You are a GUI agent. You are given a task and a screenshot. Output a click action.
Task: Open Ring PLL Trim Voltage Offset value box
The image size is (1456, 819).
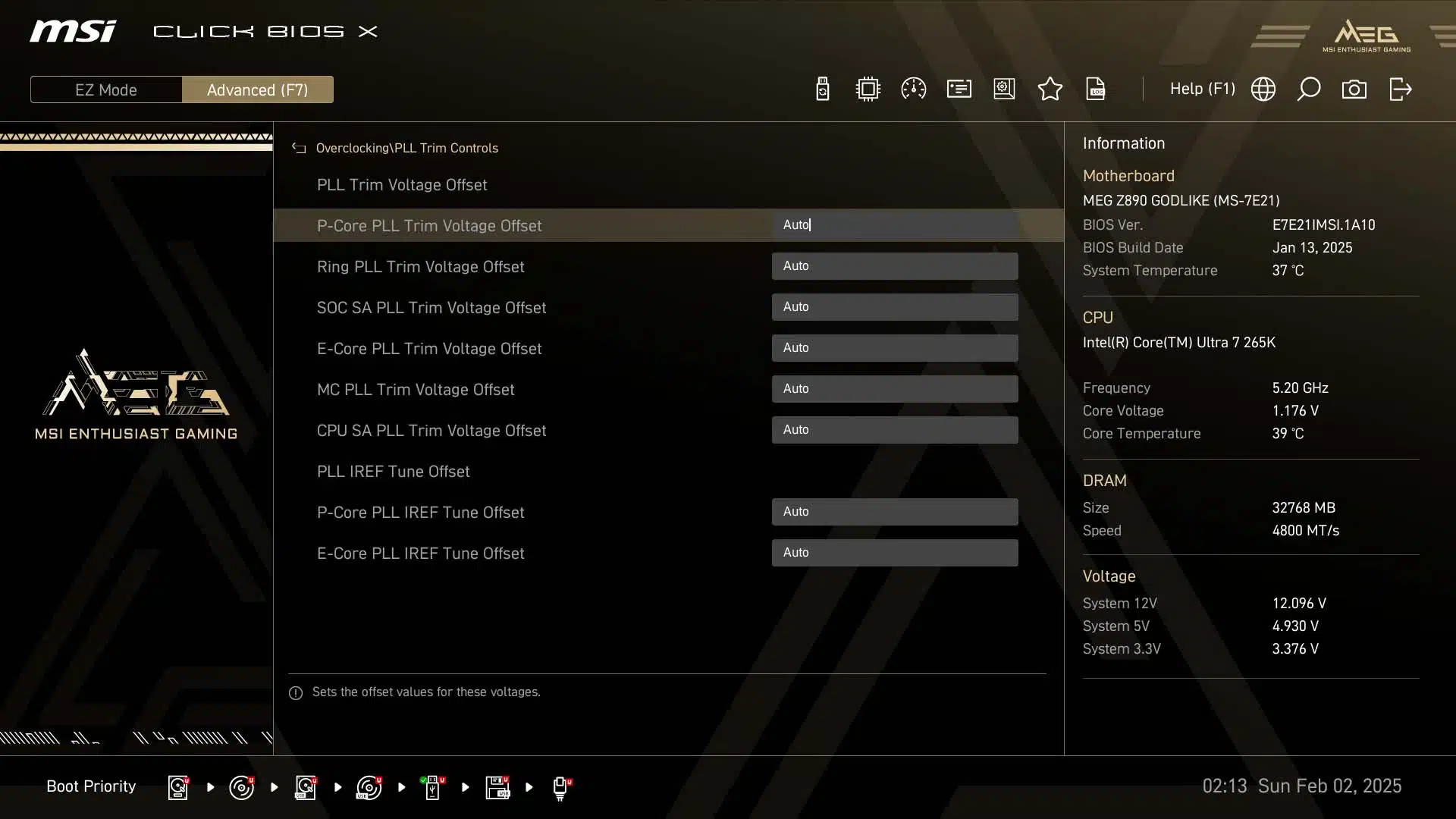[x=895, y=266]
